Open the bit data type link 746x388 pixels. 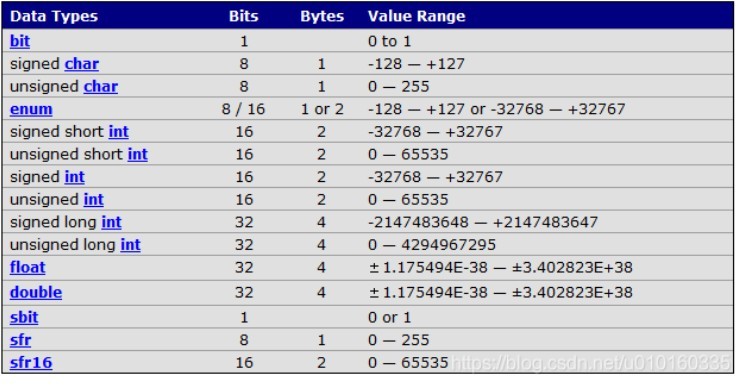pyautogui.click(x=20, y=41)
